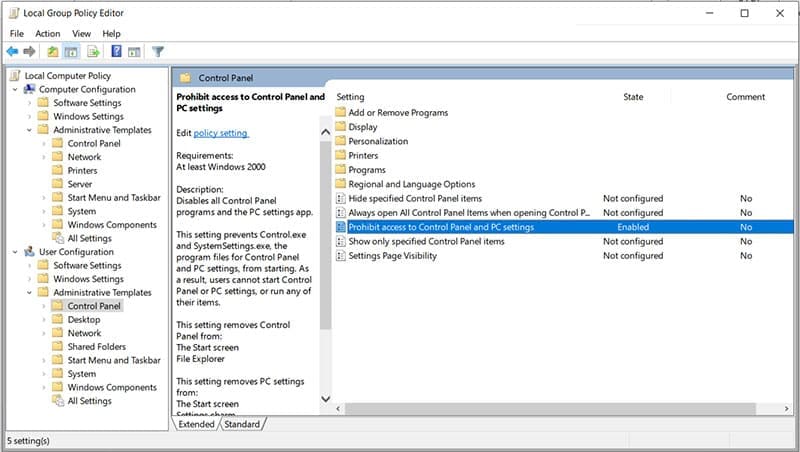This screenshot has height=452, width=800.
Task: Switch to the Standard tab
Action: [x=241, y=424]
